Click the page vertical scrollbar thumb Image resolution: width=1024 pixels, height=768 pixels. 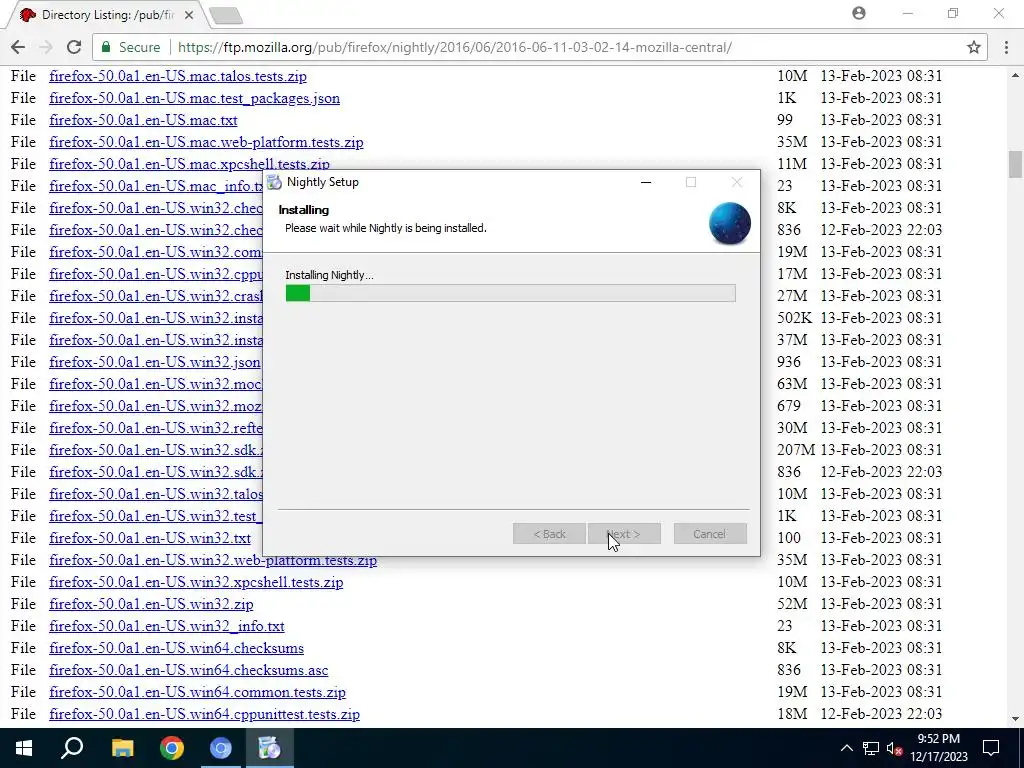[1015, 164]
